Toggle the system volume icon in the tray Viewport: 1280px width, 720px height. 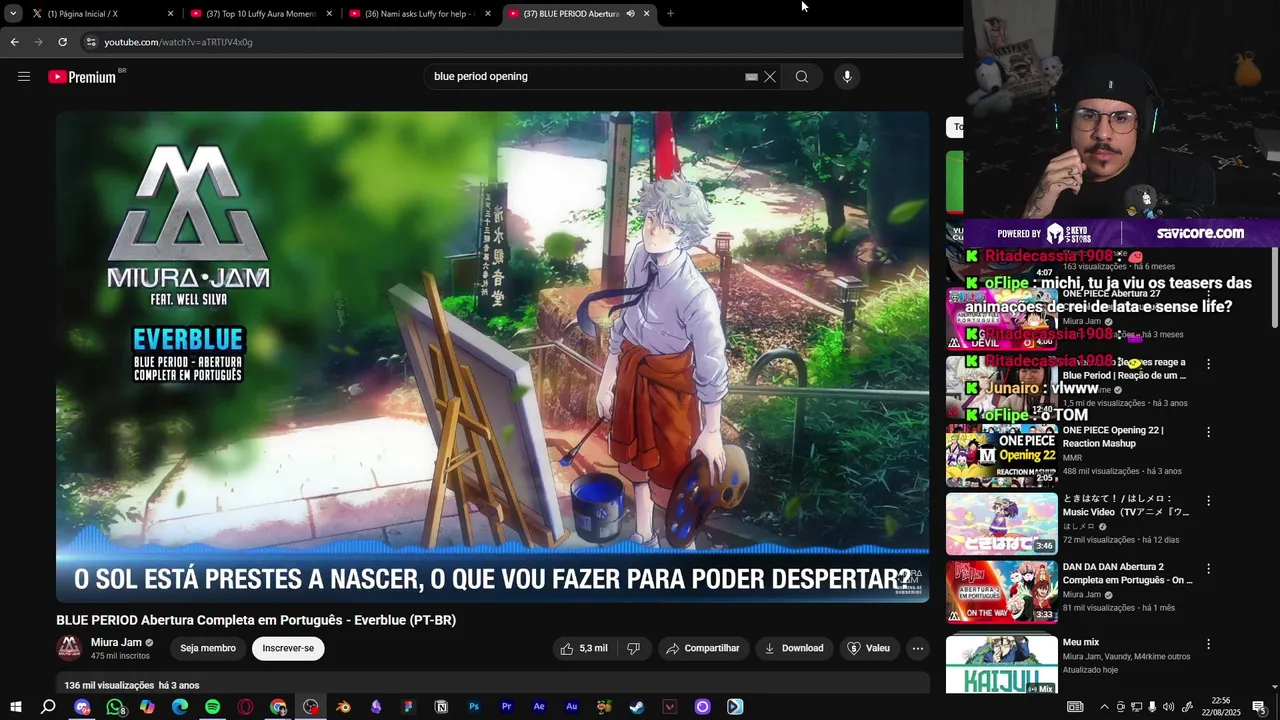click(1168, 707)
